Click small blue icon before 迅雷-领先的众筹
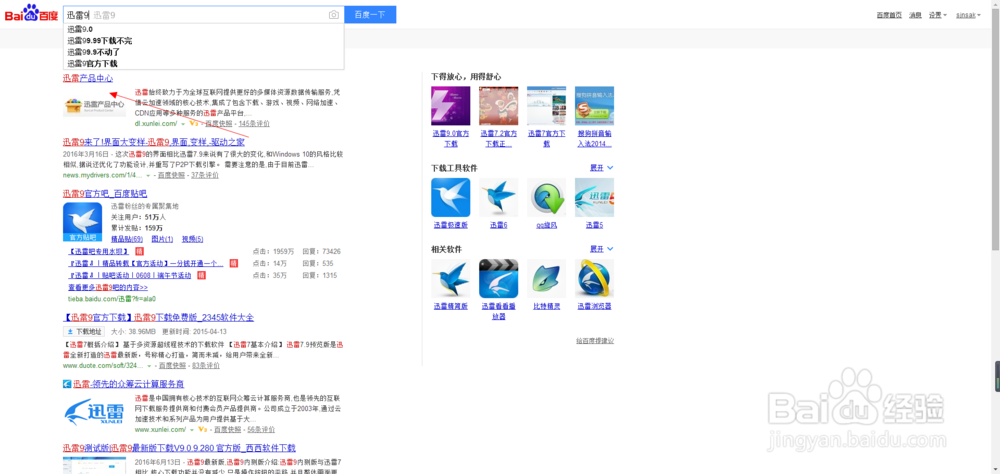The height and width of the screenshot is (474, 1000). pyautogui.click(x=66, y=384)
